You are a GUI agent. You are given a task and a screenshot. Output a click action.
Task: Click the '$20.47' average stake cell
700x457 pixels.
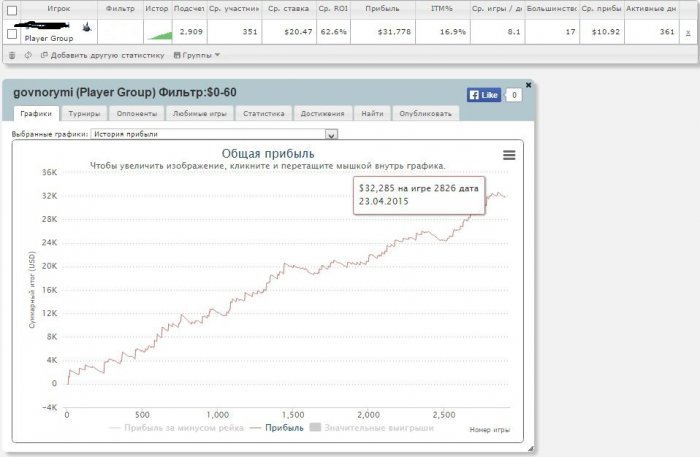(298, 32)
